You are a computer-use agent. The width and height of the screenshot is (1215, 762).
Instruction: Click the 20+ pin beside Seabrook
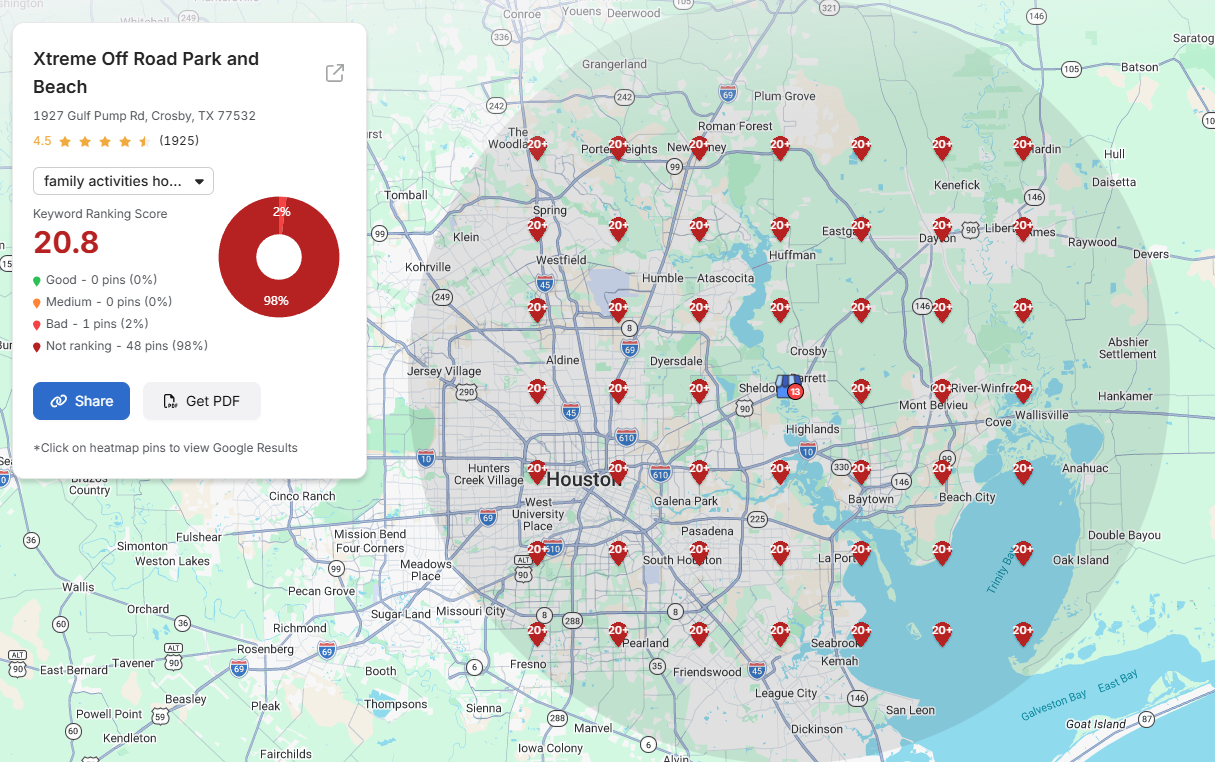pyautogui.click(x=861, y=634)
